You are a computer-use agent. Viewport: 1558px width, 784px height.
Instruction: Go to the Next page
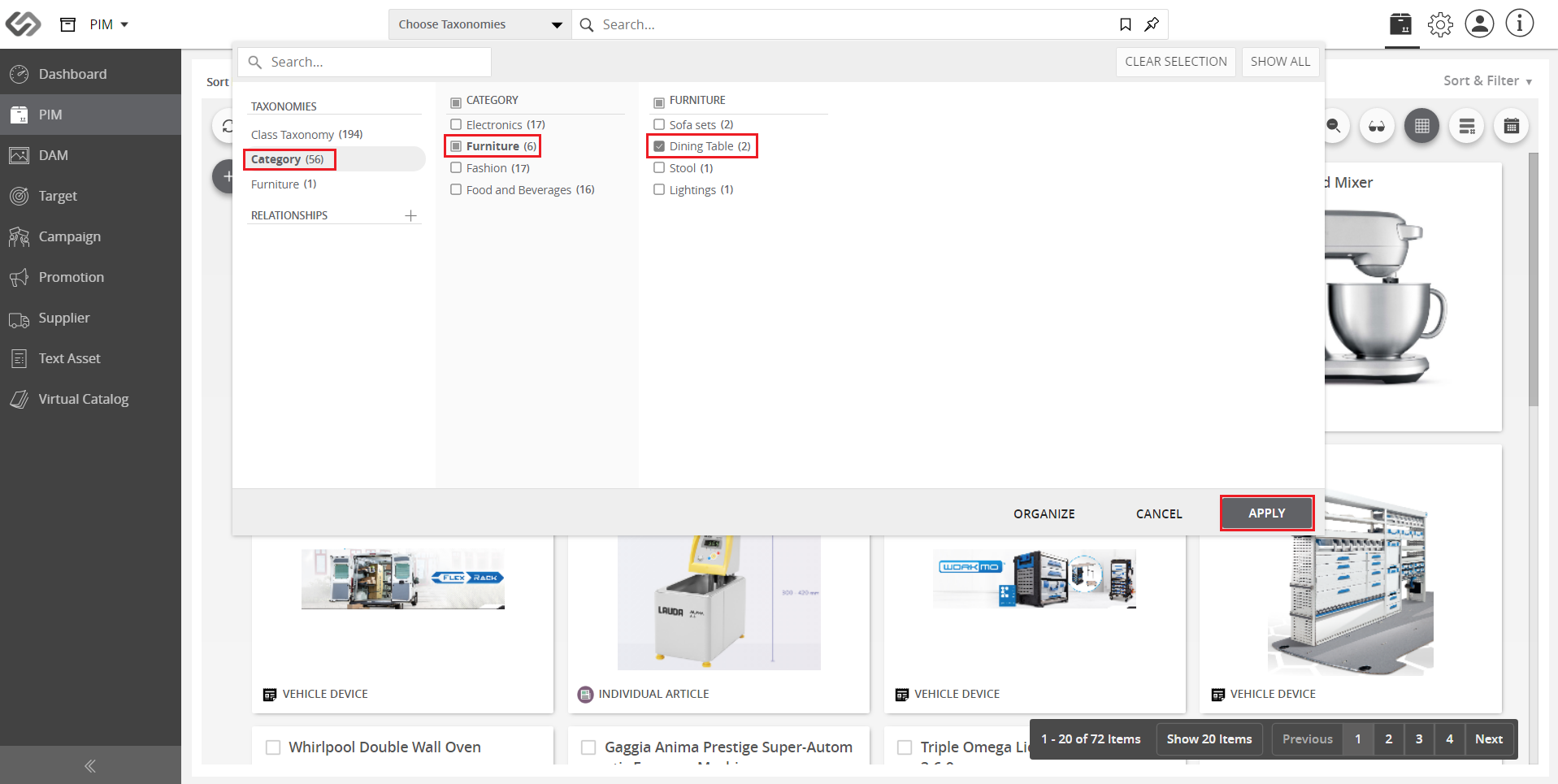click(x=1489, y=739)
